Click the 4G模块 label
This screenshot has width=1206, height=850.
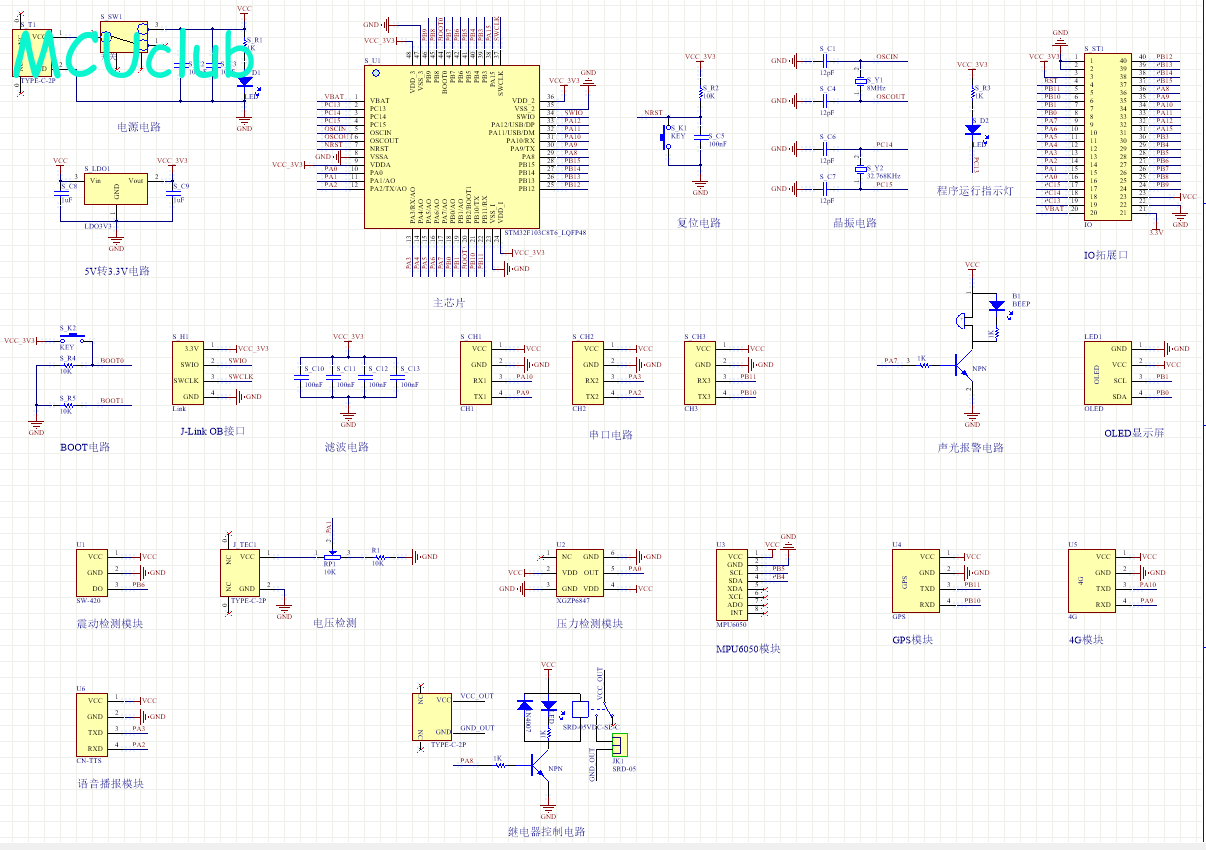point(1086,639)
